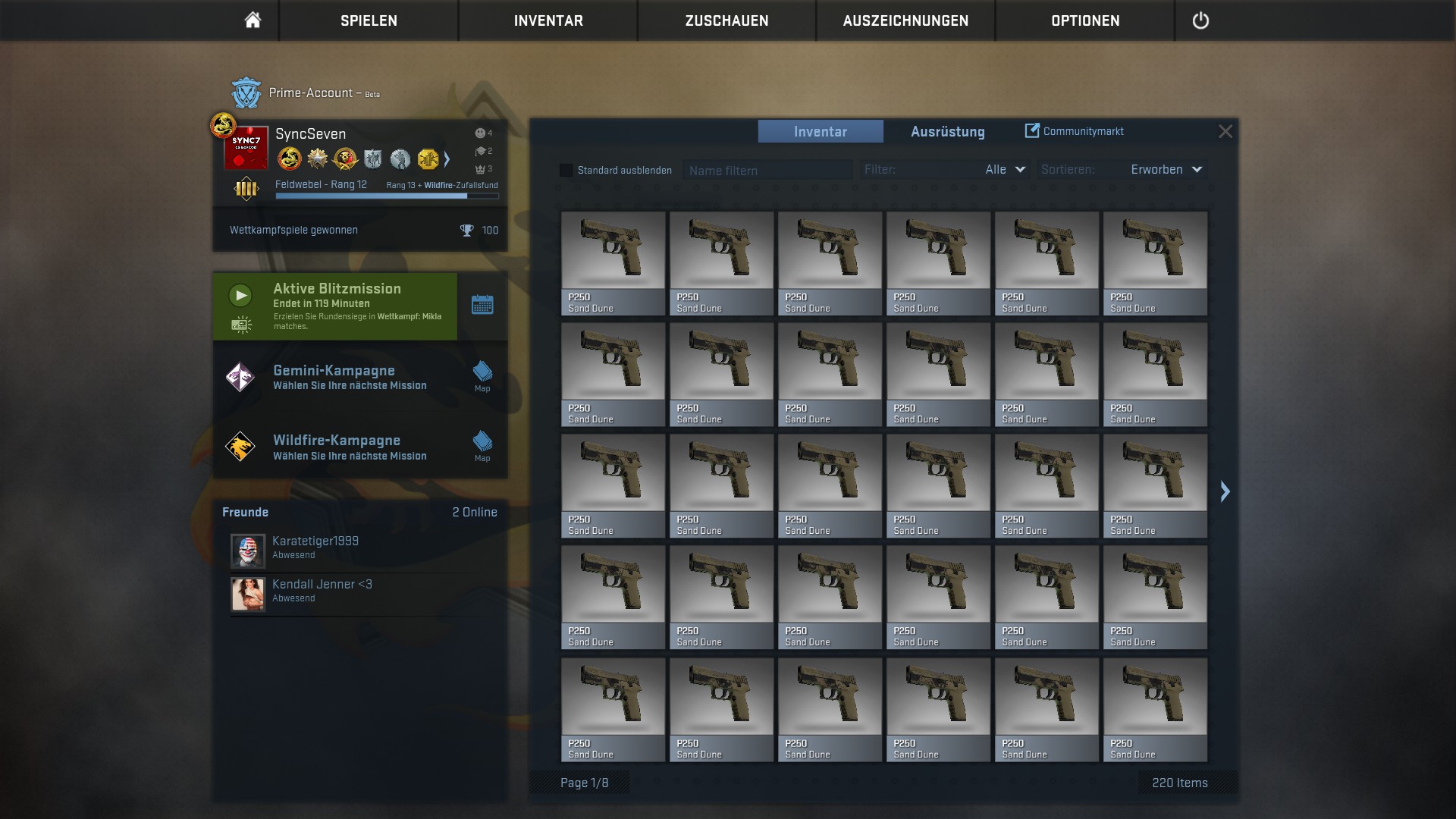Click the Name filtern input field
The width and height of the screenshot is (1456, 819).
[766, 171]
